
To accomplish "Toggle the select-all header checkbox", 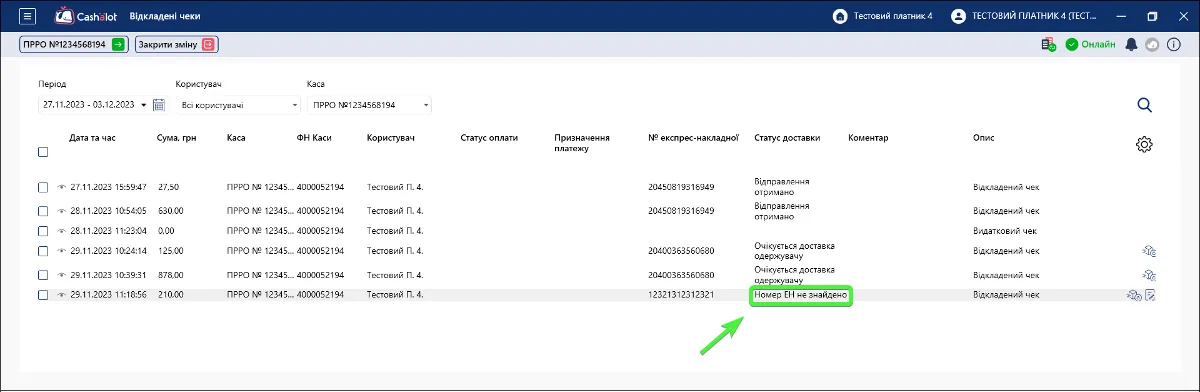I will click(43, 152).
